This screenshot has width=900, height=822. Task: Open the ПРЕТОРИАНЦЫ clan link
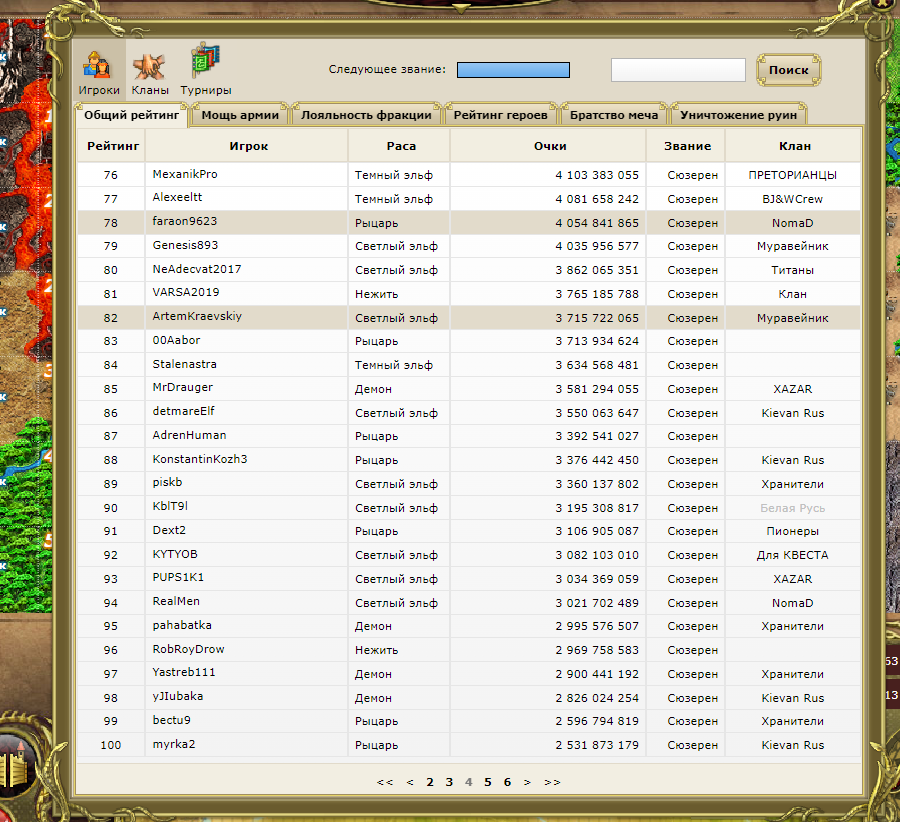(x=792, y=175)
